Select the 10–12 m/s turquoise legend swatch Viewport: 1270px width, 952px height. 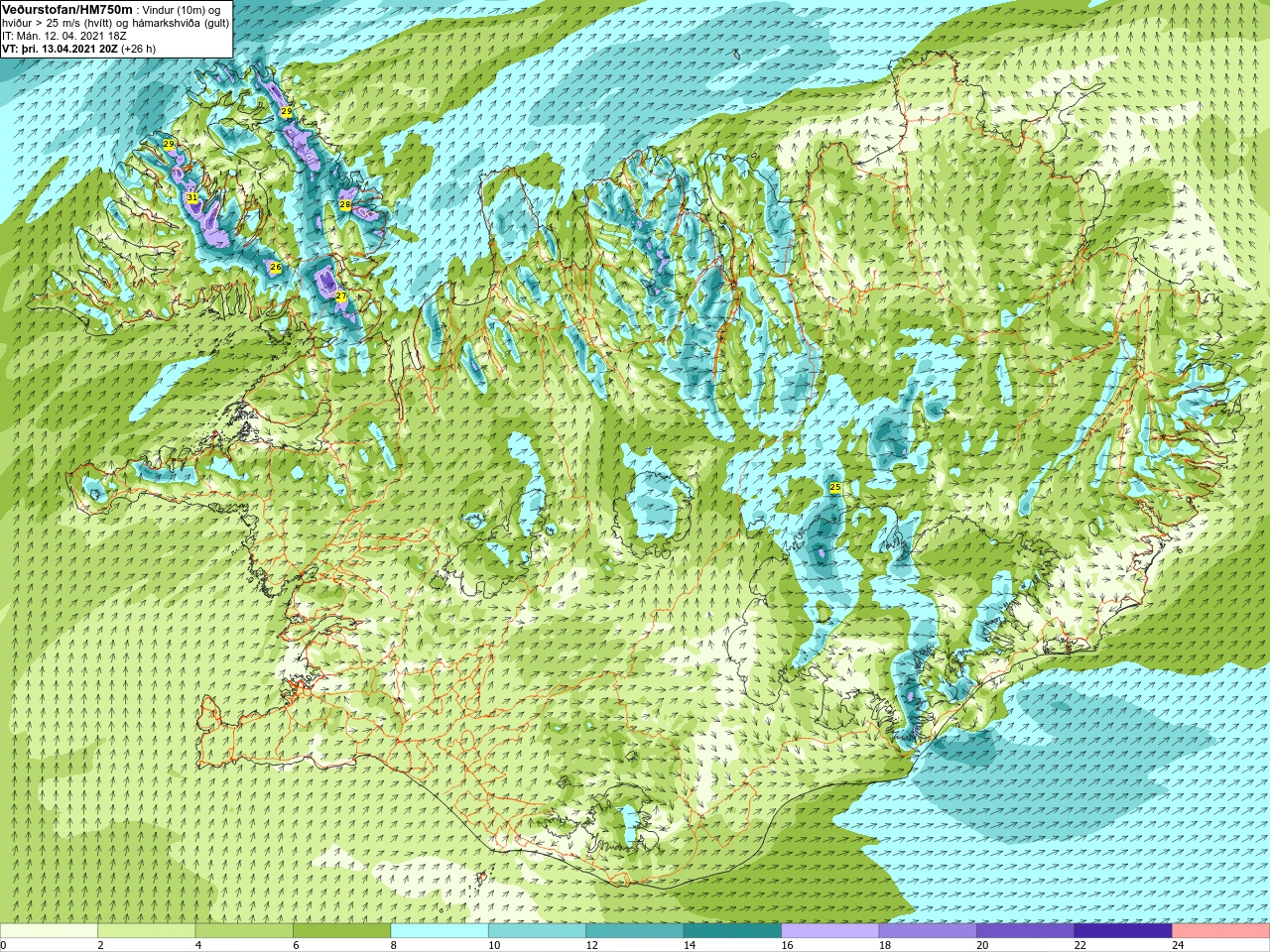(x=537, y=931)
